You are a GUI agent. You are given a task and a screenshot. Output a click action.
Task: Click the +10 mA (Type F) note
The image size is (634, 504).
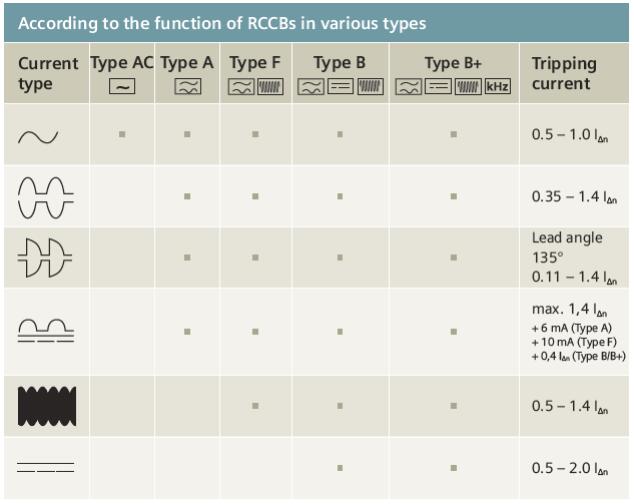point(573,343)
